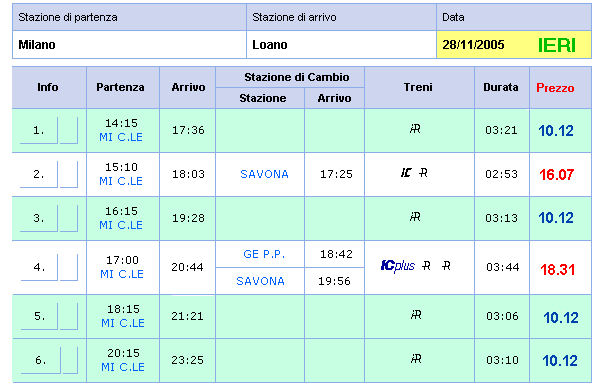Open the SAVONA change station link in row 2
The width and height of the screenshot is (600, 390).
[x=264, y=175]
